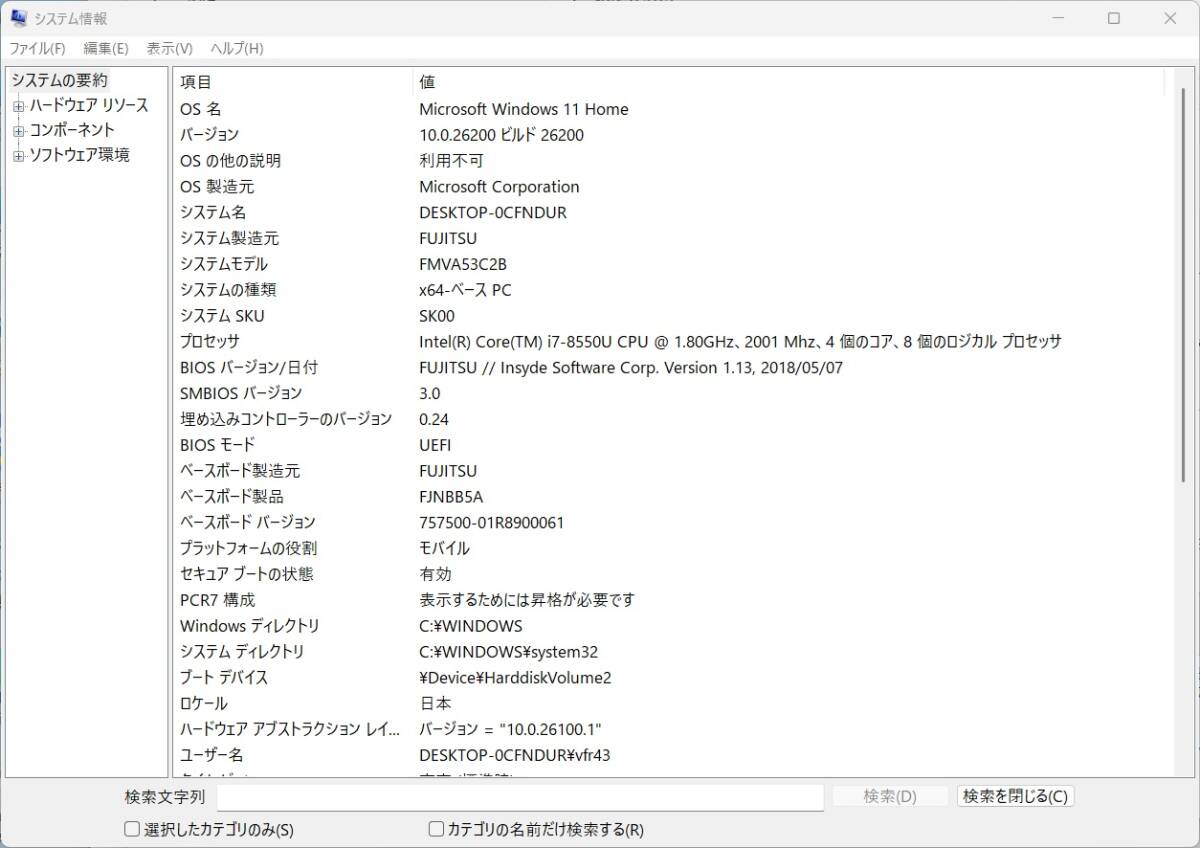This screenshot has height=848, width=1200.
Task: Select the プロセッサ row label
Action: [x=209, y=342]
